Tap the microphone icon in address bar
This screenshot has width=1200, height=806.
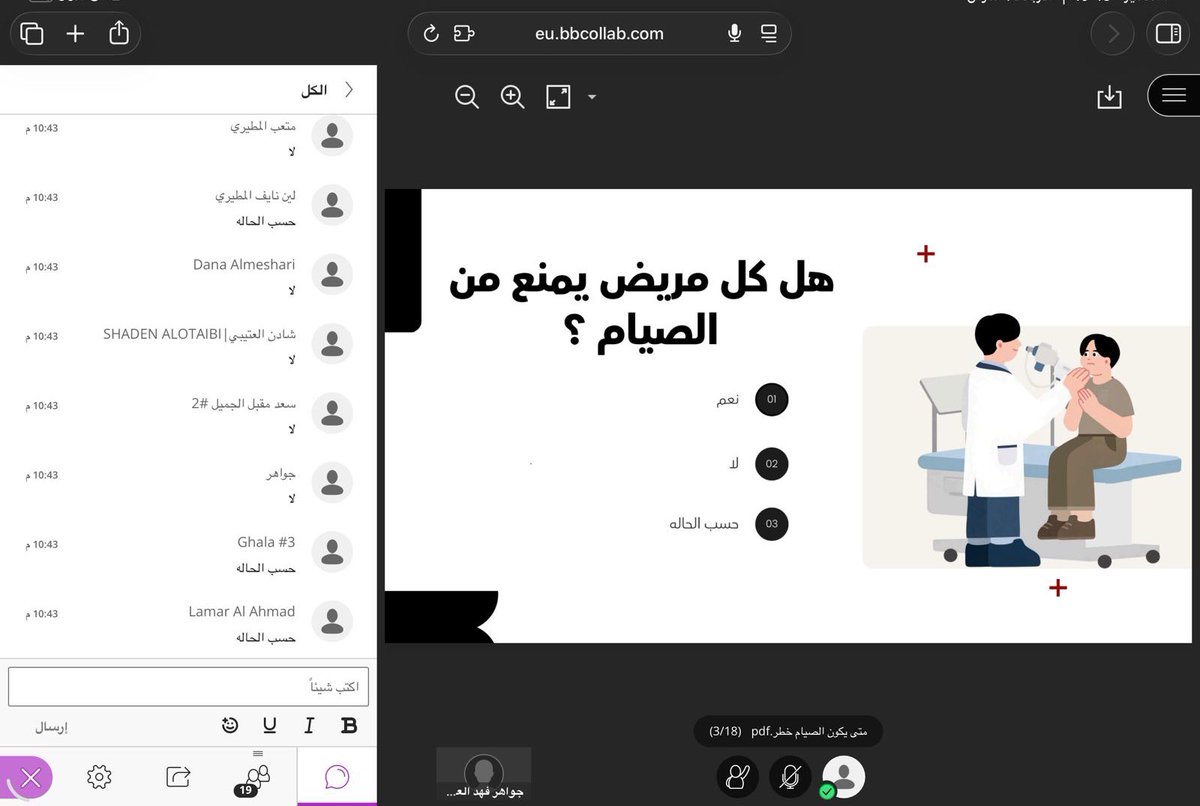pos(734,34)
